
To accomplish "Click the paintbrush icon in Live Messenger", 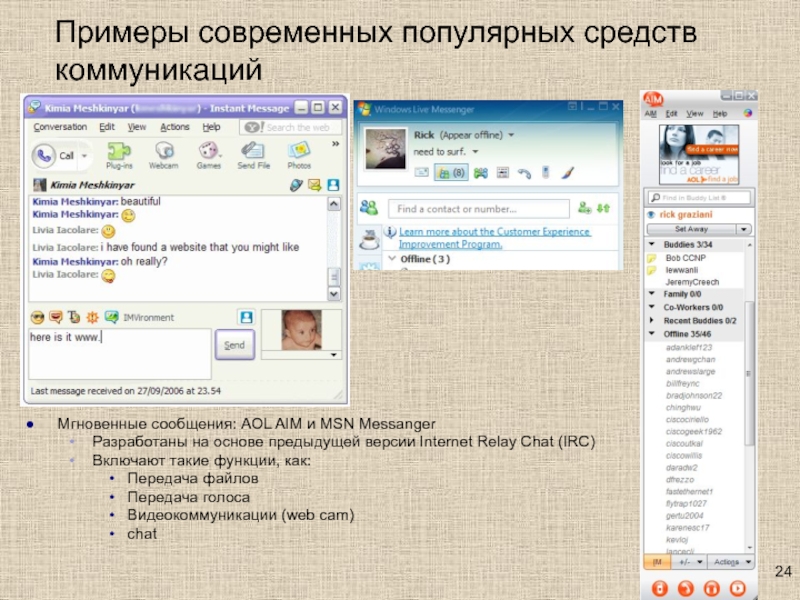I will 568,173.
